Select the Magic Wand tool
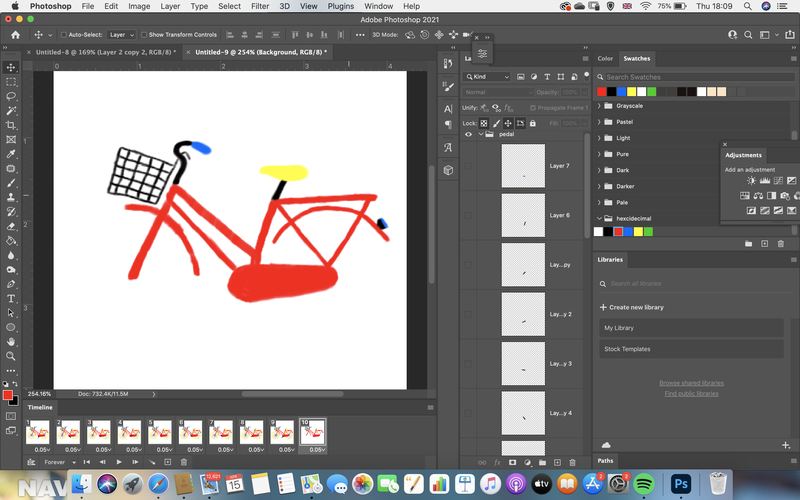 tap(11, 111)
